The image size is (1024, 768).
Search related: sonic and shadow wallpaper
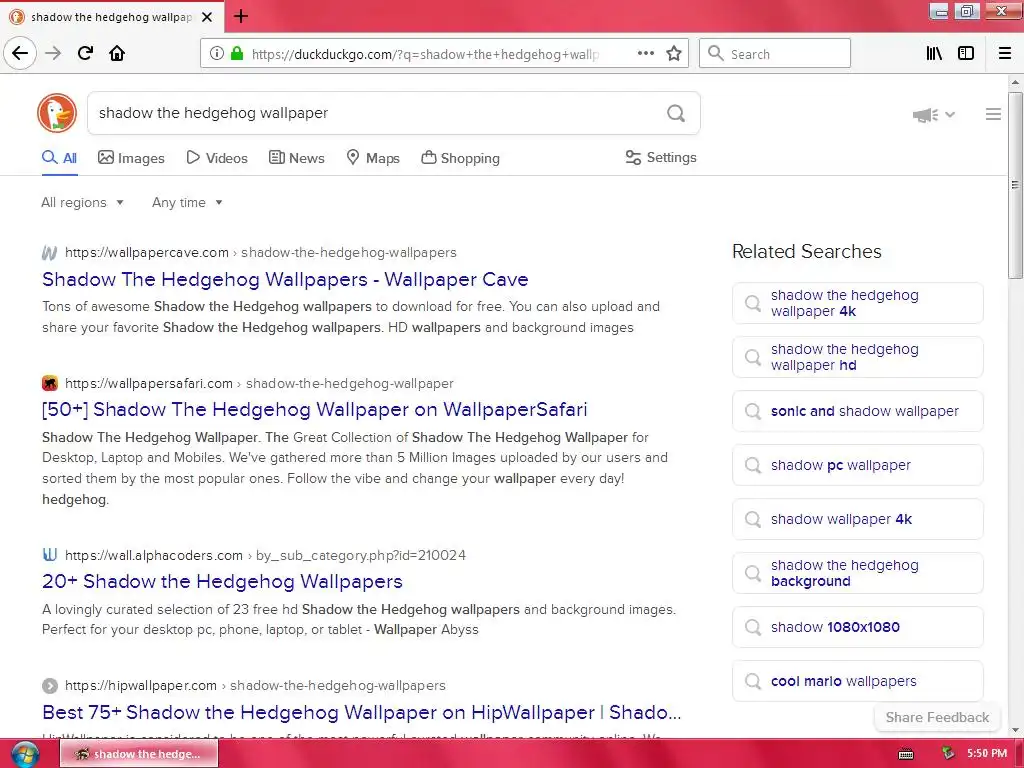(x=857, y=411)
